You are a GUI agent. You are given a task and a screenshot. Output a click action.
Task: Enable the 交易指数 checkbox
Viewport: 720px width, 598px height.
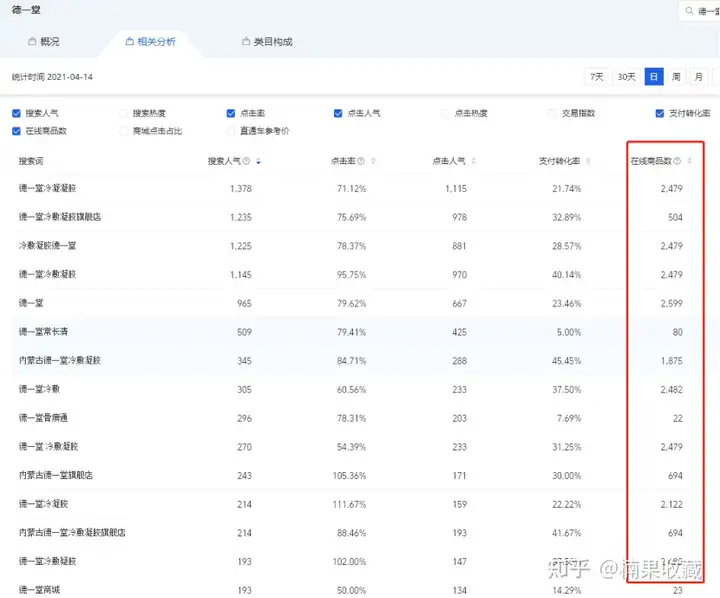pos(552,113)
